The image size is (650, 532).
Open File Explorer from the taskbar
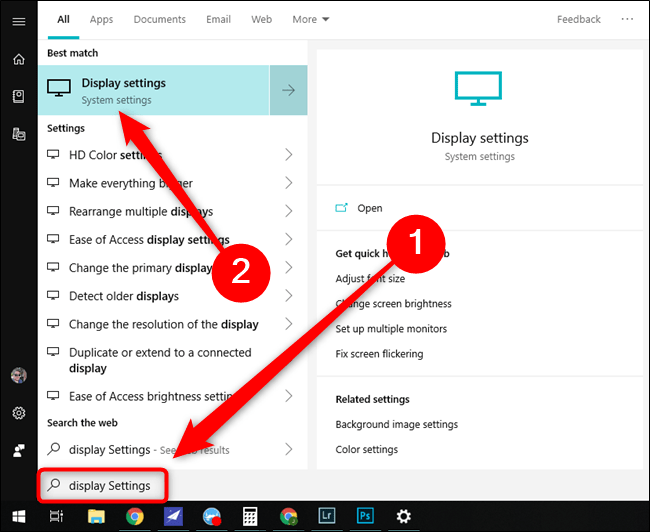pyautogui.click(x=96, y=516)
